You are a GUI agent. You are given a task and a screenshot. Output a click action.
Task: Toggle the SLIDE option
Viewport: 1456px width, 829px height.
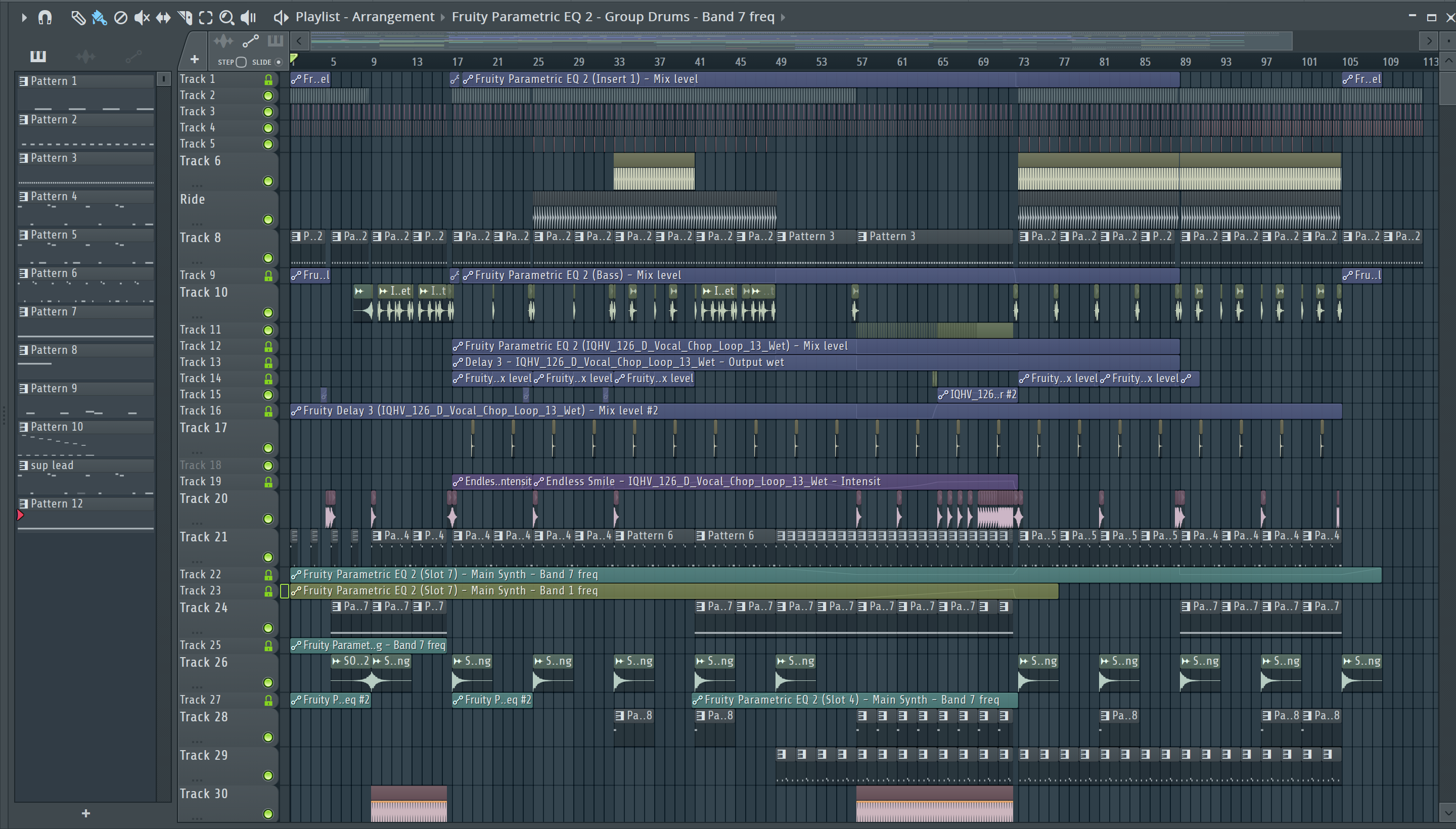[279, 62]
